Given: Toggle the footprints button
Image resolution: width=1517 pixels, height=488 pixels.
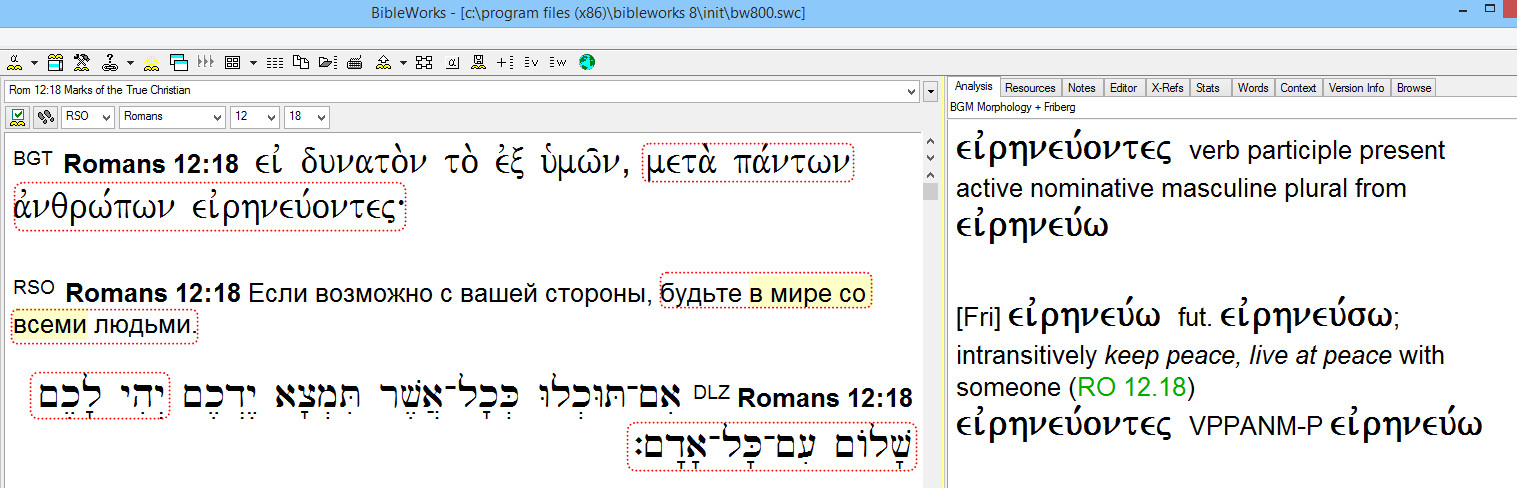Looking at the screenshot, I should (45, 117).
